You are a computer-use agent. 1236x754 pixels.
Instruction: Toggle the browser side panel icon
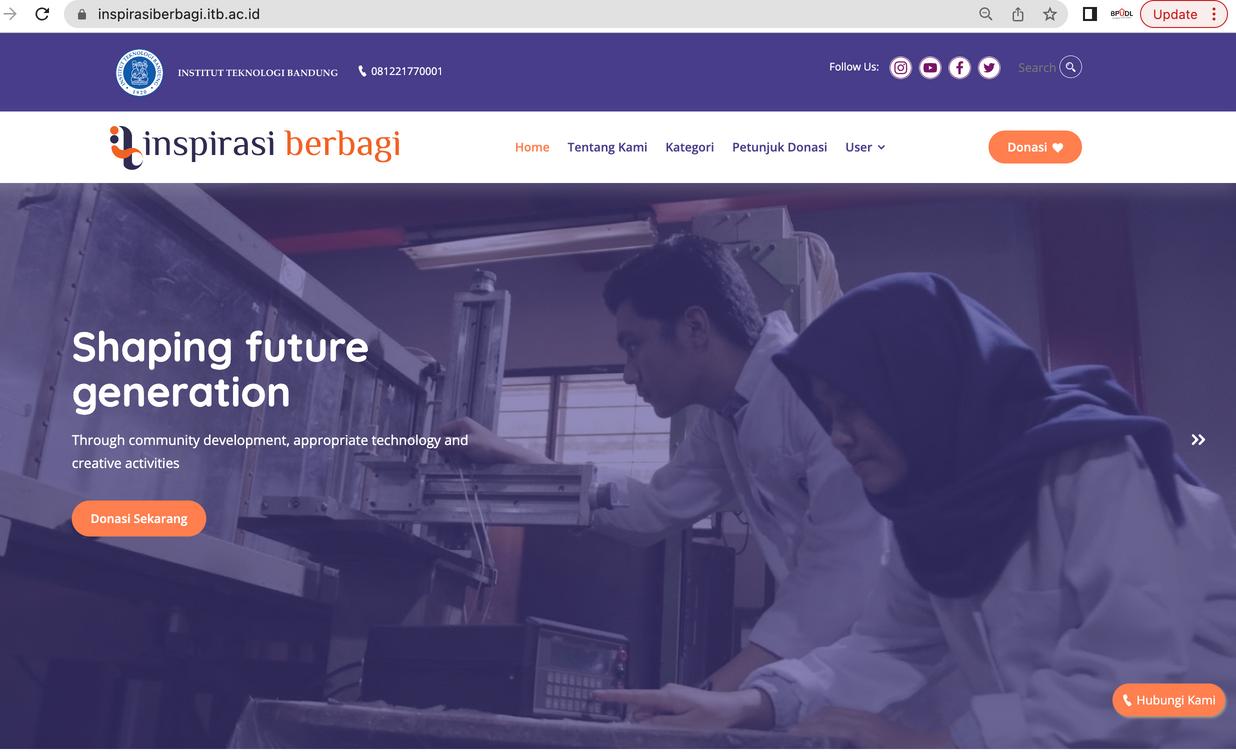tap(1090, 14)
